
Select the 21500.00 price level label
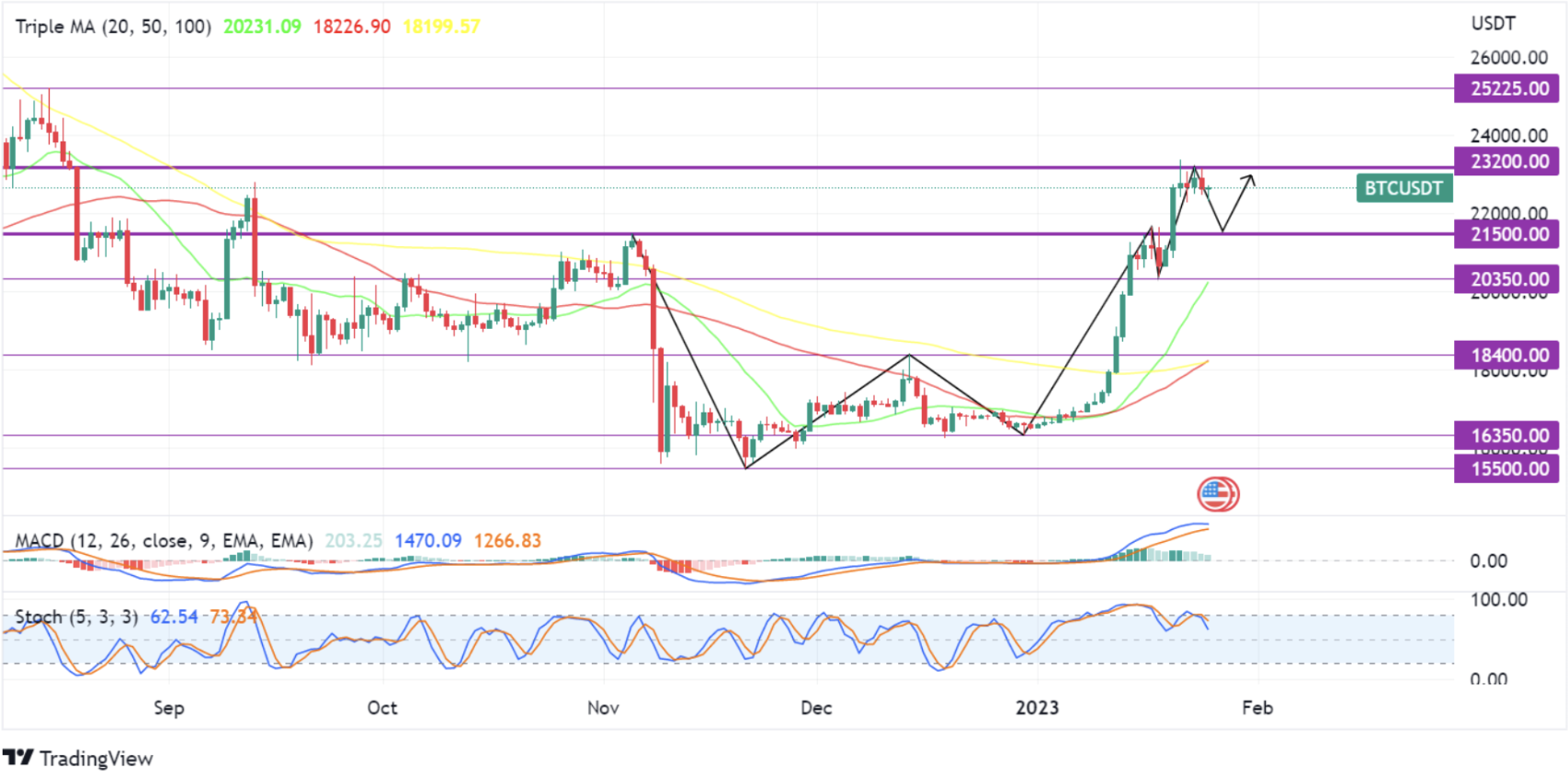point(1506,234)
